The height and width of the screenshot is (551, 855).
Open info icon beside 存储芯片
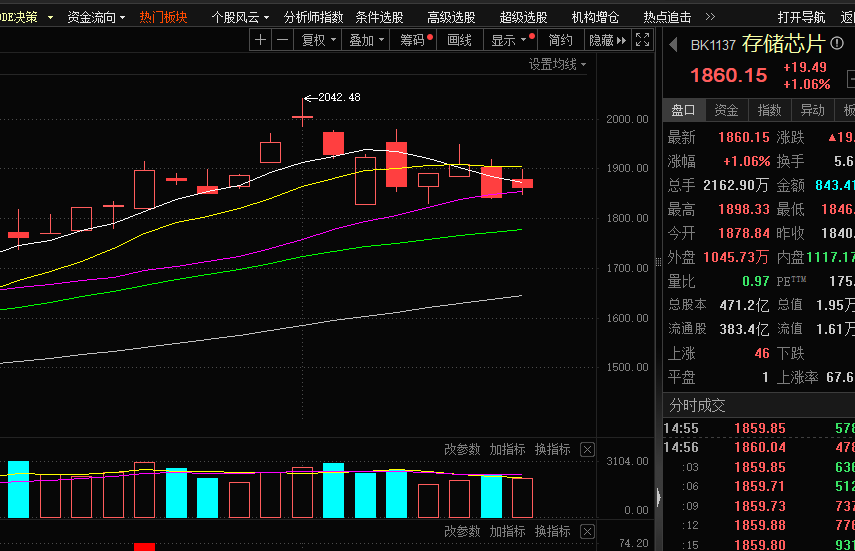click(x=837, y=43)
